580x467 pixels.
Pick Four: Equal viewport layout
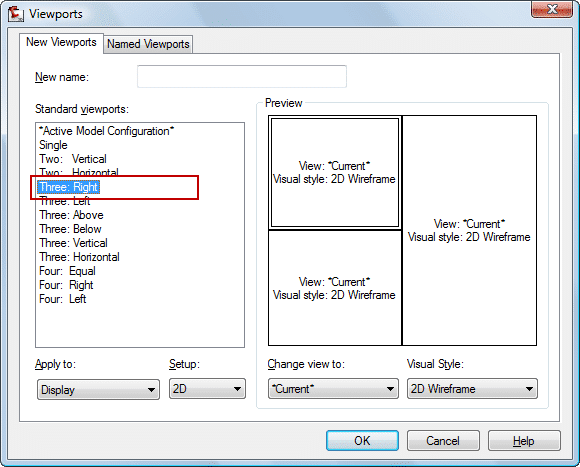click(67, 271)
